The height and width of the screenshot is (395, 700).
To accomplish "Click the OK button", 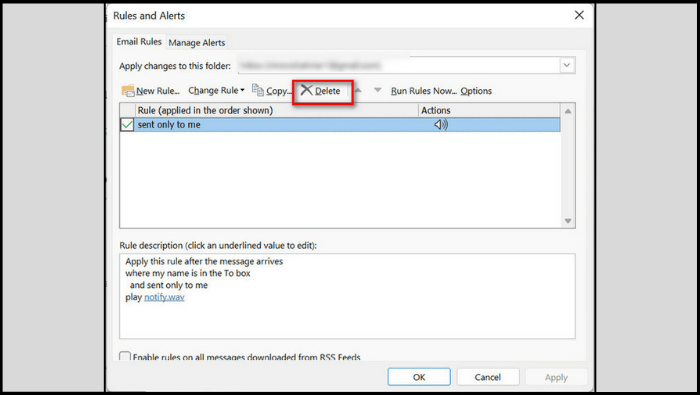I will 419,377.
